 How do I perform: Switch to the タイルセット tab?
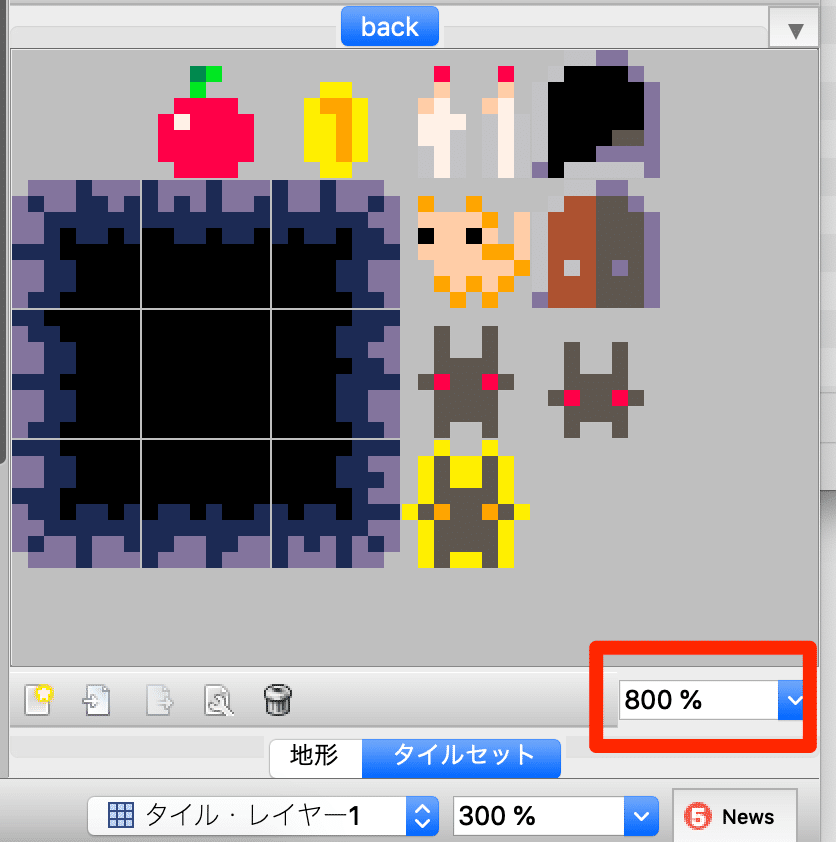click(x=461, y=759)
